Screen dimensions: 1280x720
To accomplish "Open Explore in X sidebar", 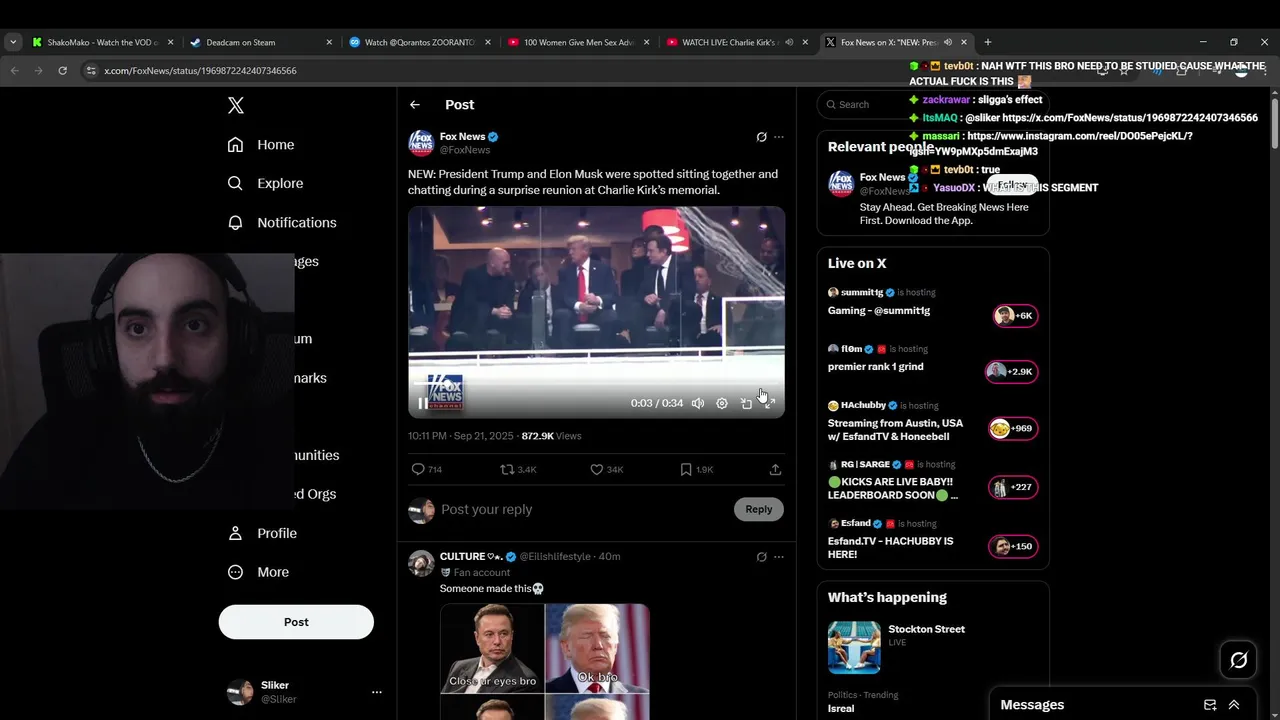I will [x=265, y=183].
